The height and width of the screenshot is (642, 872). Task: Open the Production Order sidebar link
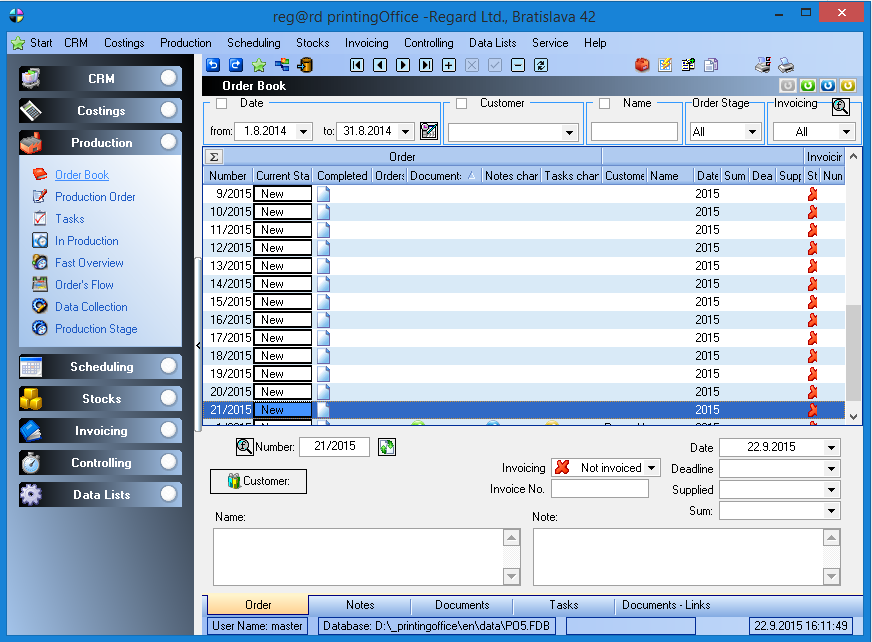click(x=95, y=197)
